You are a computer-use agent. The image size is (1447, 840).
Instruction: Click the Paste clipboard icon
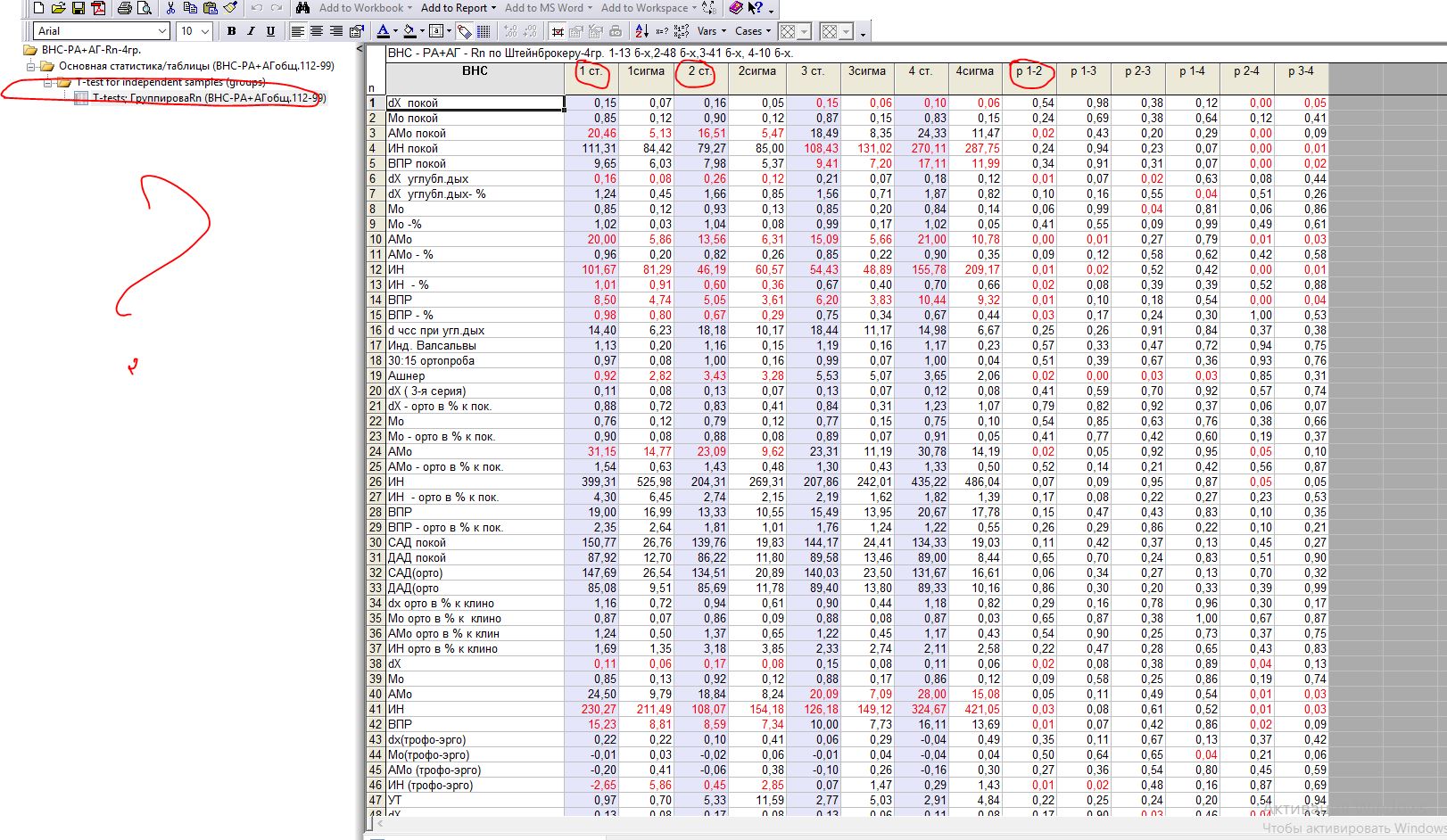click(210, 8)
